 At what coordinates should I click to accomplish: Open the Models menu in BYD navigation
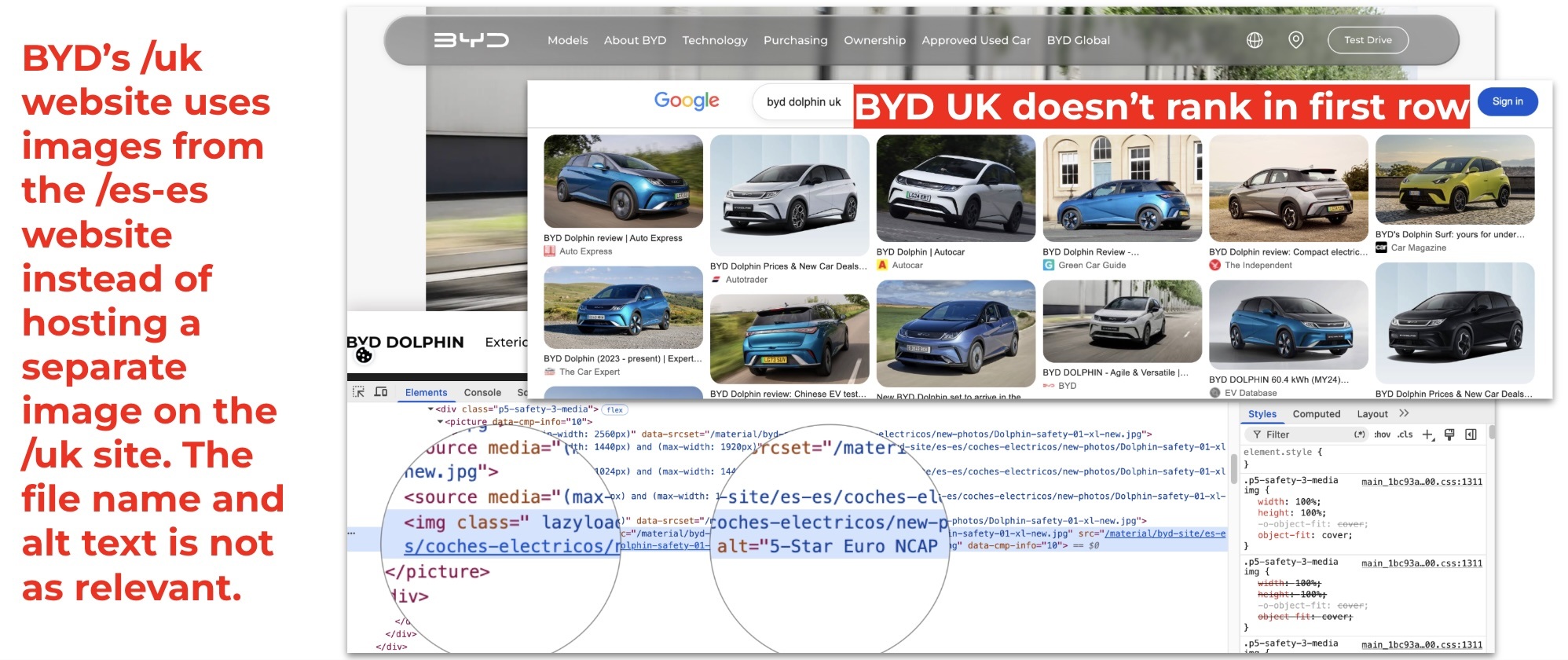click(x=567, y=40)
